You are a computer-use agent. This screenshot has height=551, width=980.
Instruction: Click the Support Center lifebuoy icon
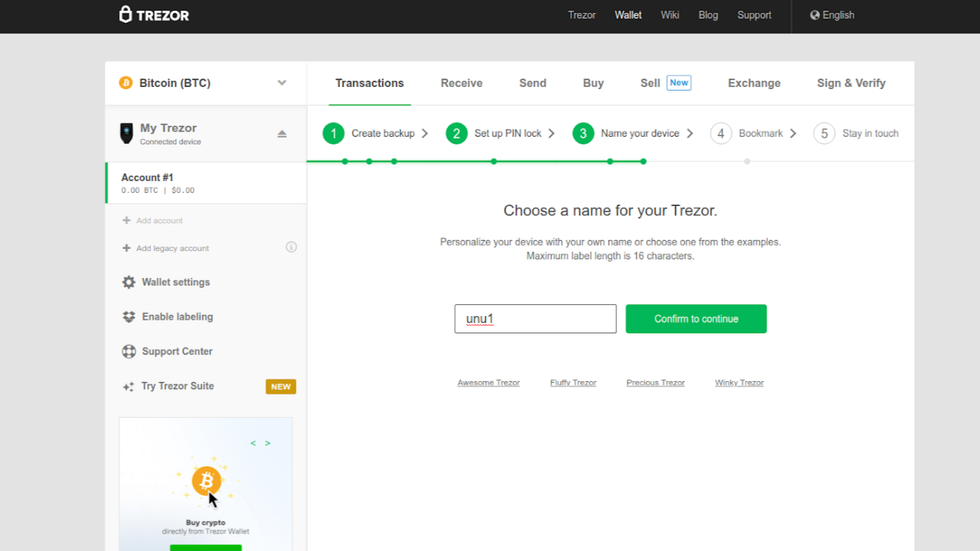129,352
